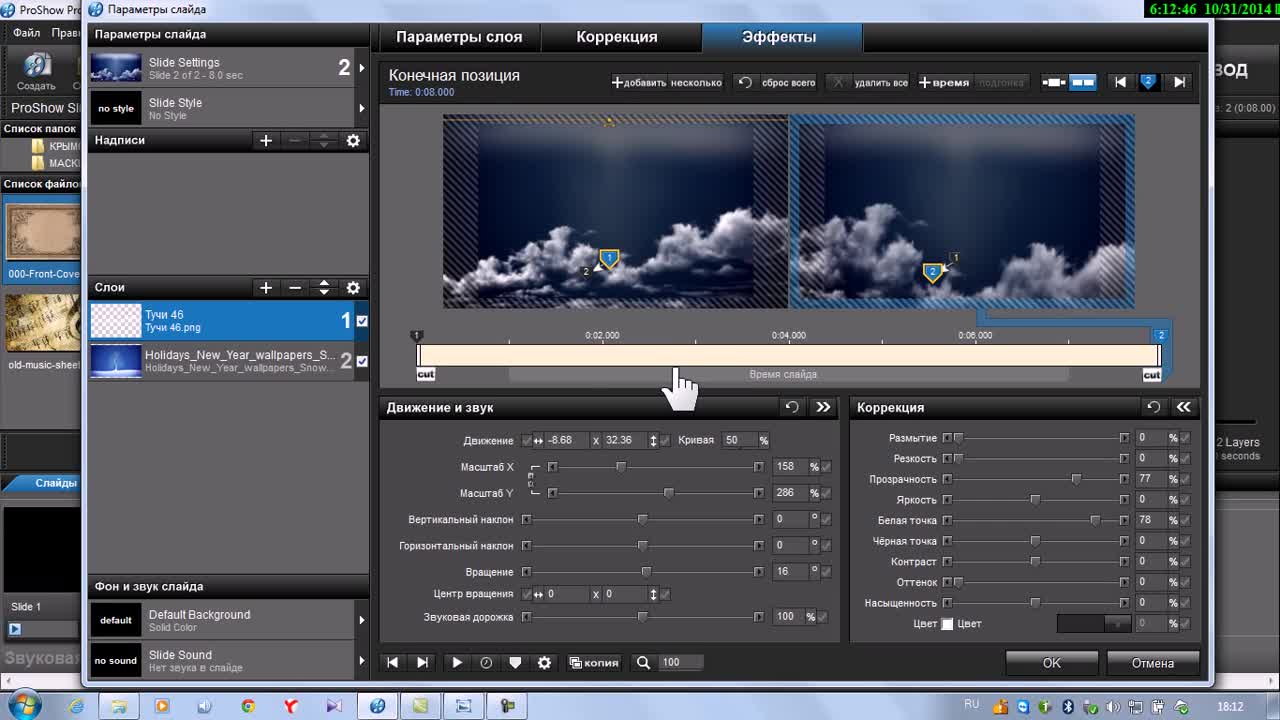Confirm with OK button
1280x720 pixels.
1052,663
